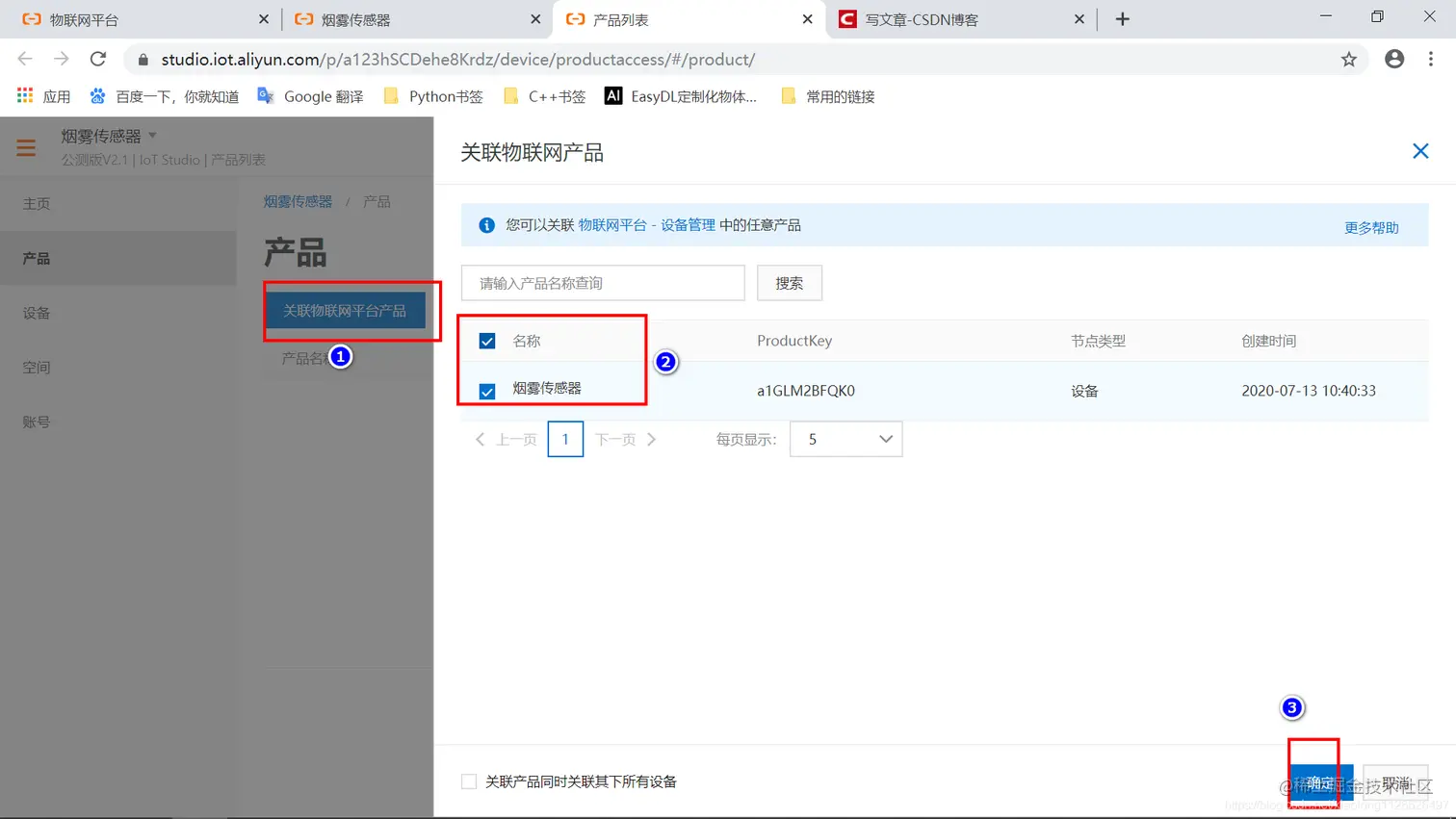
Task: Open the EasyDL定制化物体 bookmark
Action: [681, 96]
